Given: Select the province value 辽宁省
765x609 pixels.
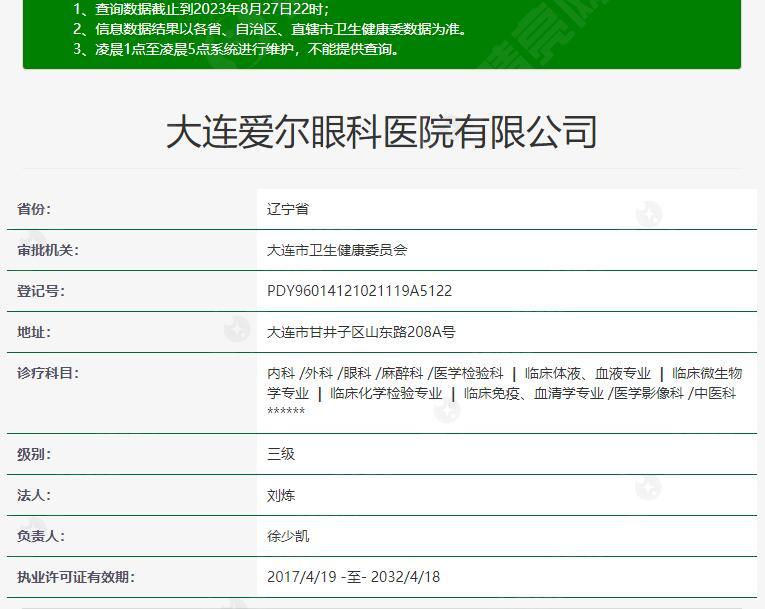Looking at the screenshot, I should pyautogui.click(x=288, y=209).
